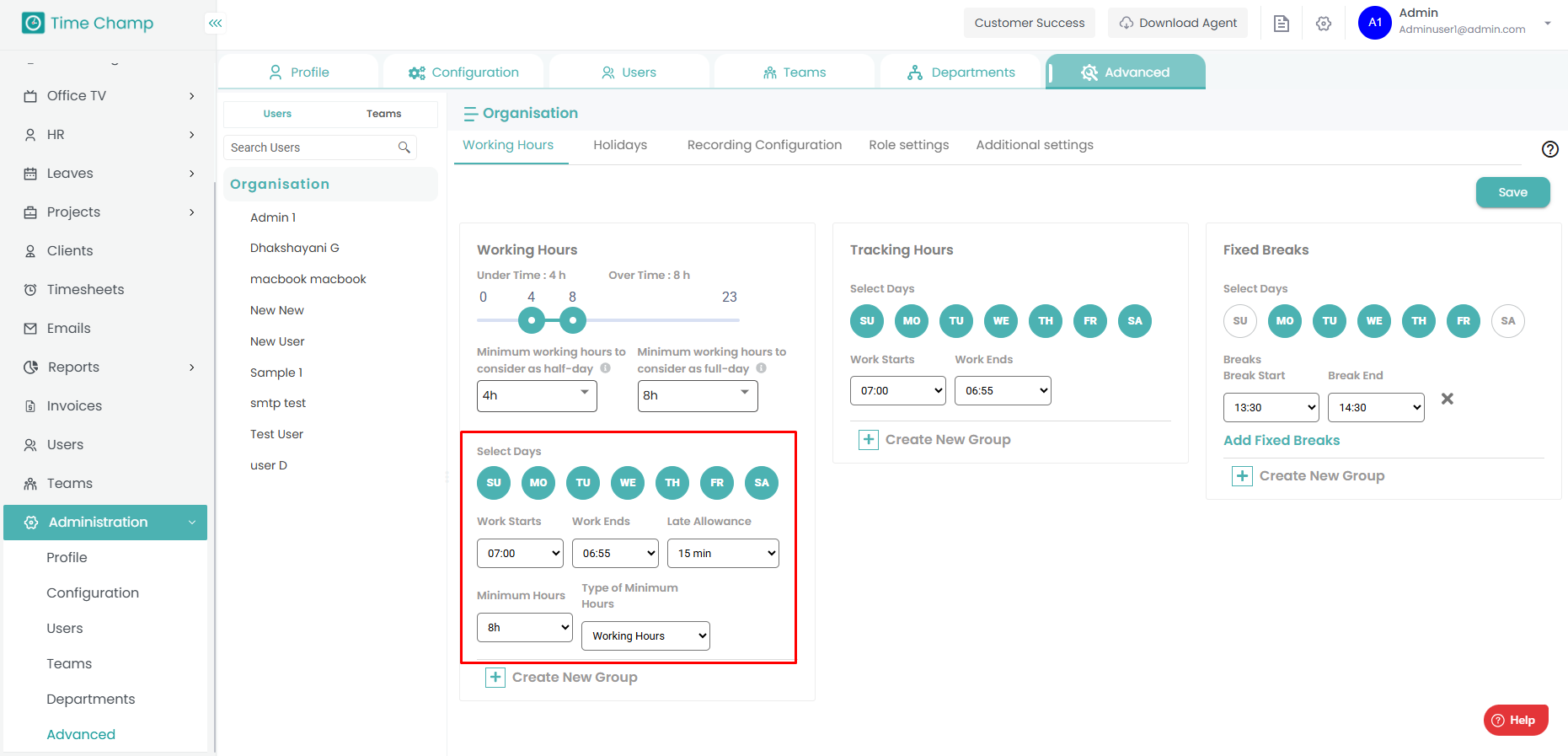The width and height of the screenshot is (1568, 756).
Task: Enable SA day in Fixed Breaks
Action: pyautogui.click(x=1508, y=321)
